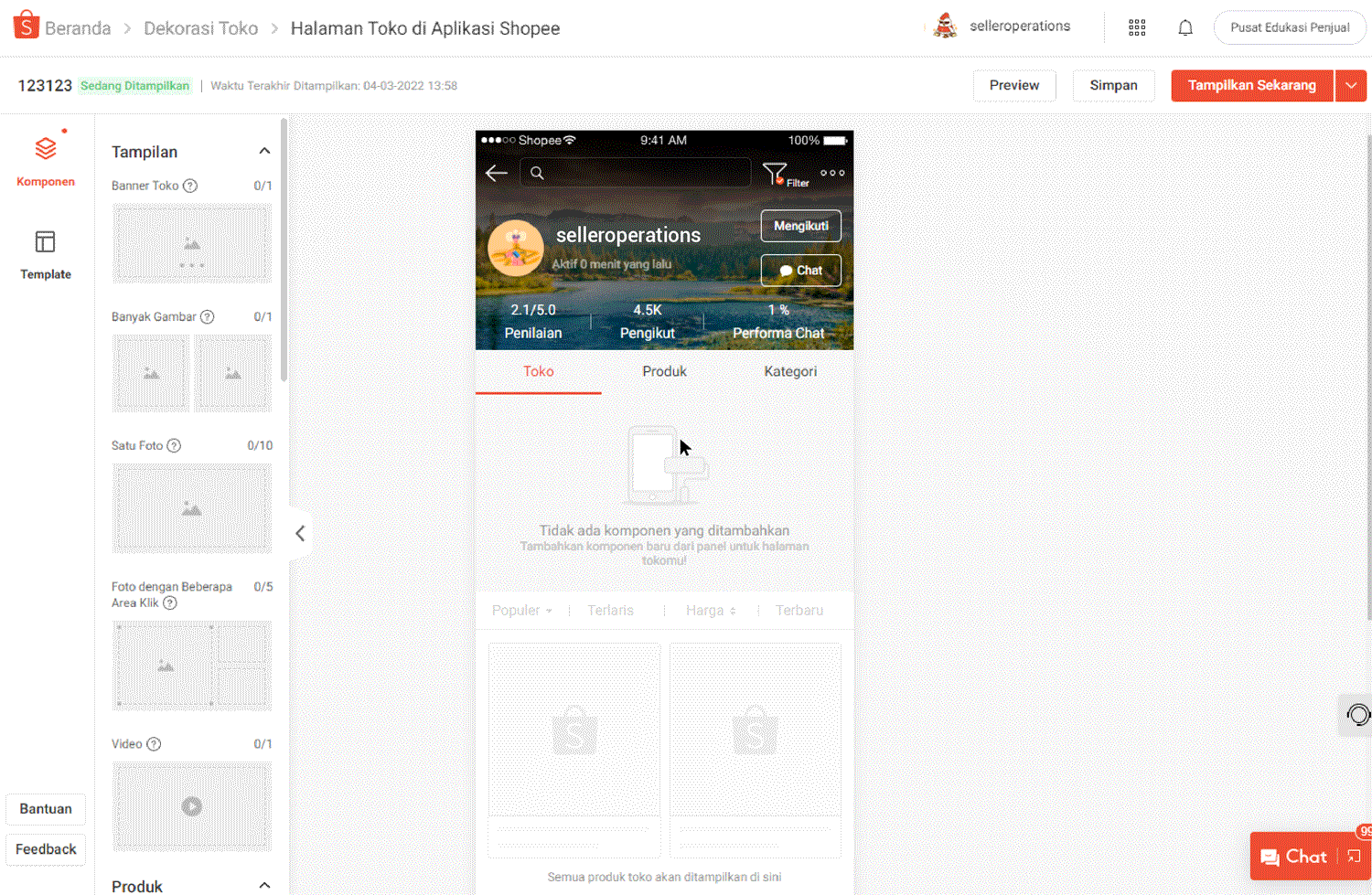Click the Shopee logo in header

coord(27,27)
